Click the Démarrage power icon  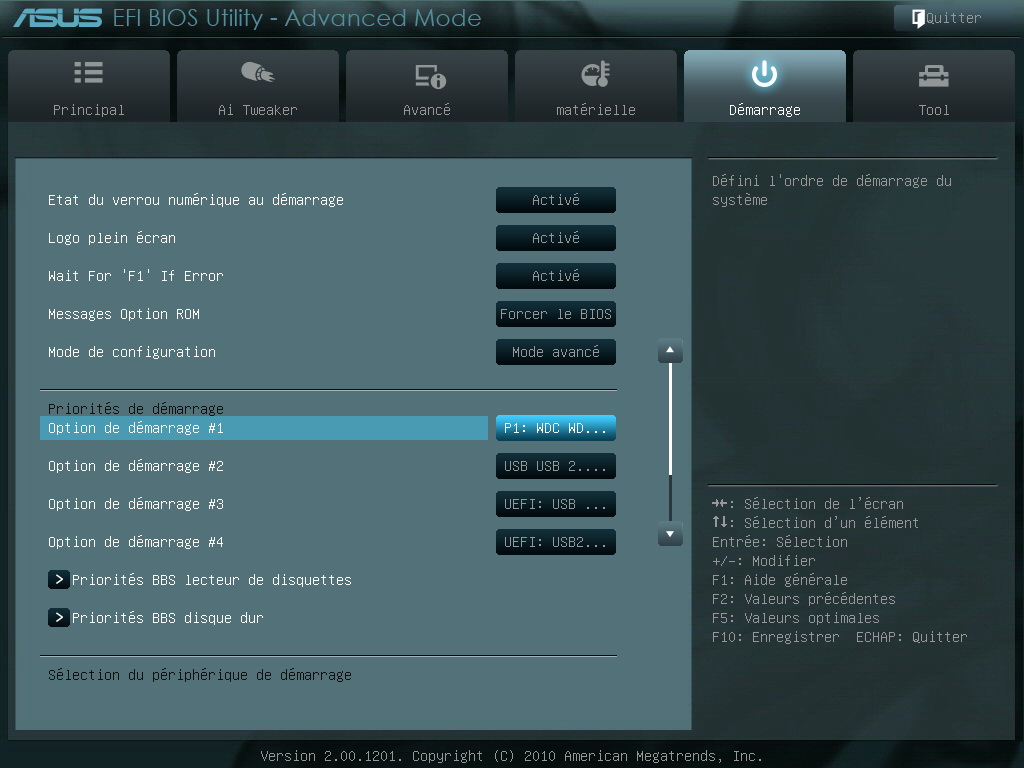coord(764,74)
